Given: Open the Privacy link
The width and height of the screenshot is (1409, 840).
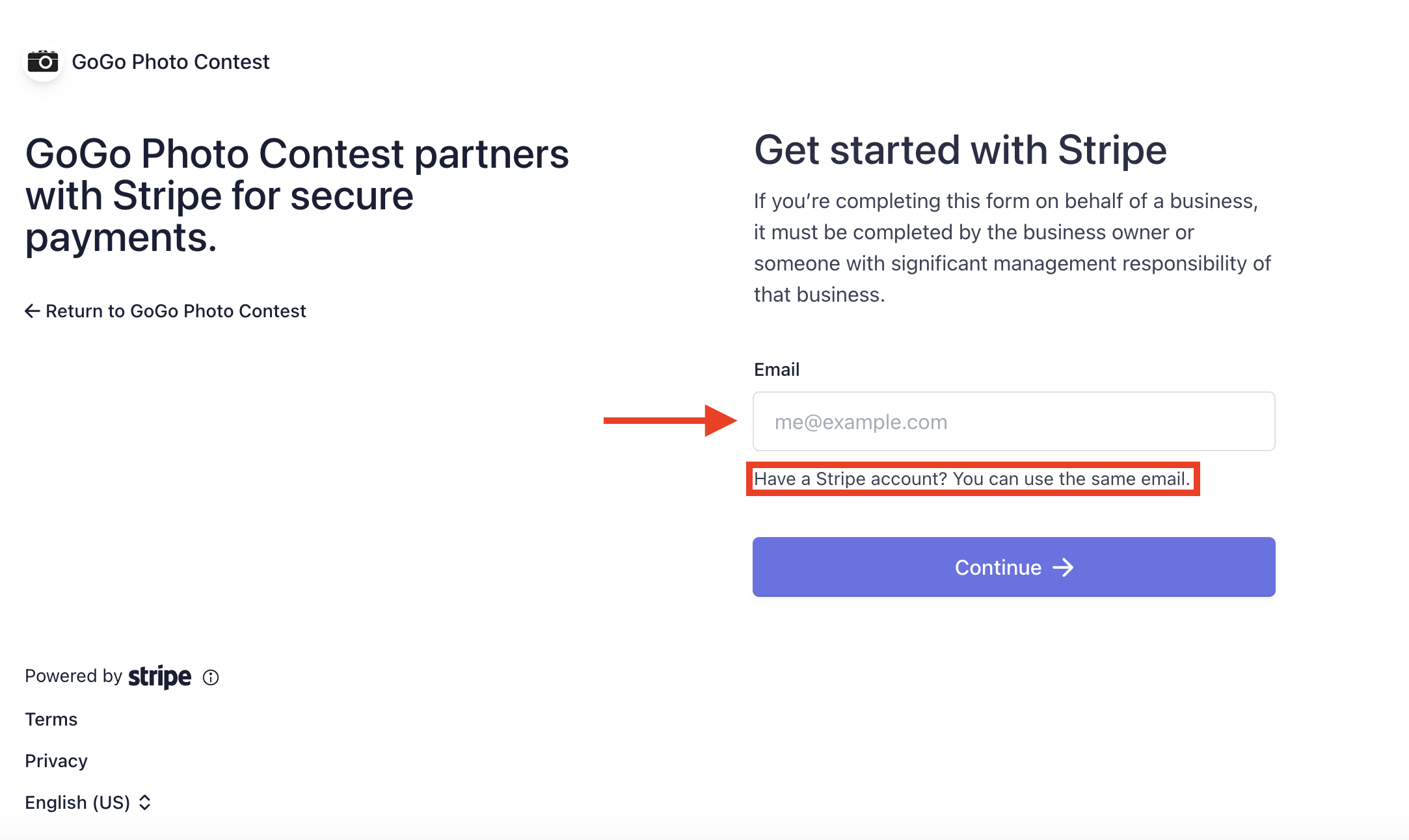Looking at the screenshot, I should (56, 761).
